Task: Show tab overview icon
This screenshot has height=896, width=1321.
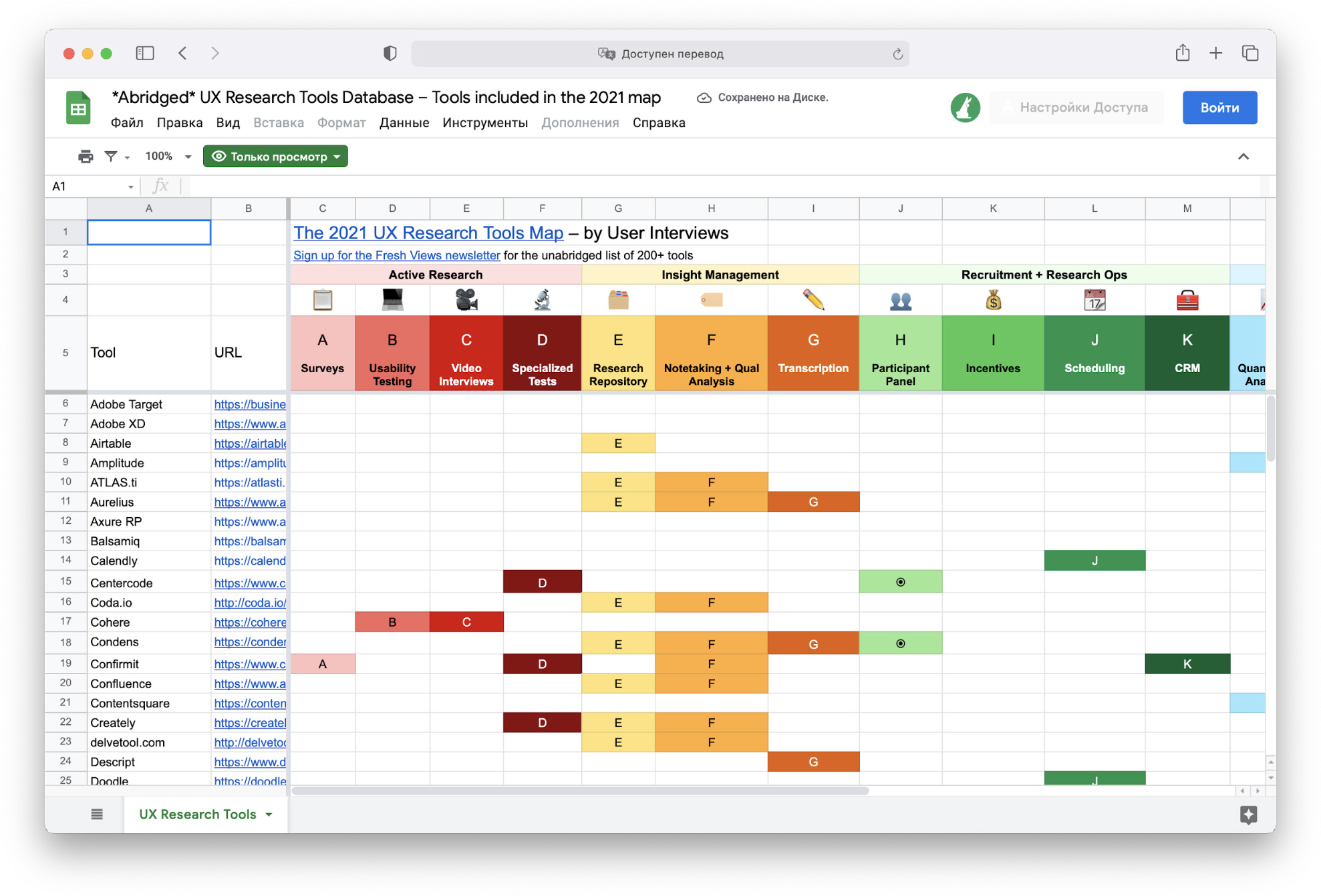Action: click(x=1250, y=53)
